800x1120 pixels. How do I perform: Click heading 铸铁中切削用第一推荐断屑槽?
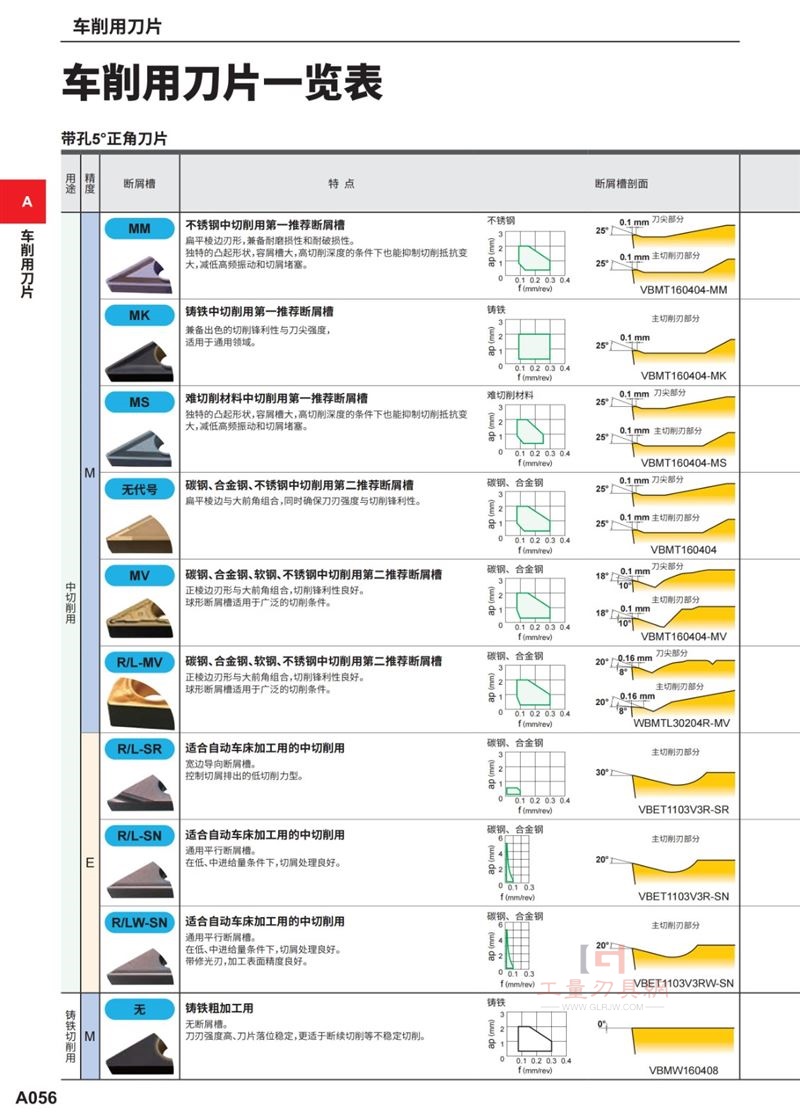pyautogui.click(x=259, y=311)
